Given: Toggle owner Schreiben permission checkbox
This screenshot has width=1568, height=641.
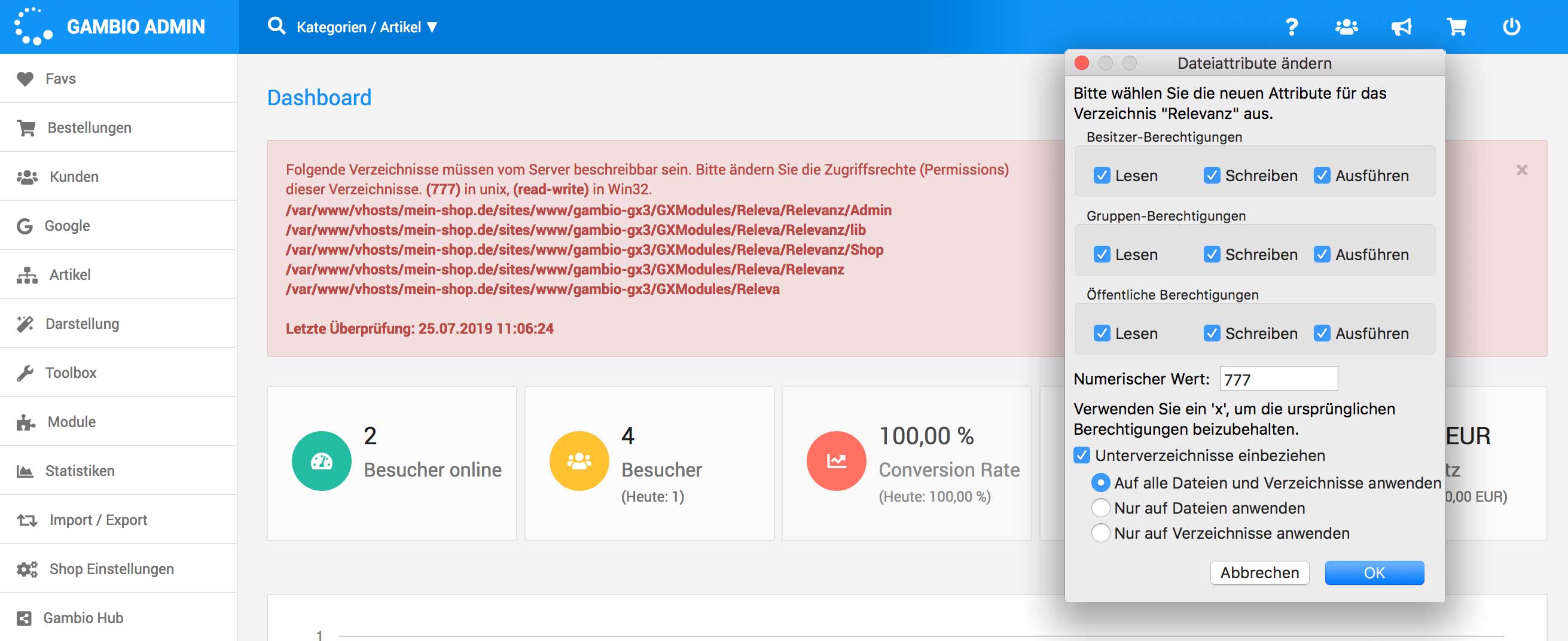Looking at the screenshot, I should tap(1212, 176).
